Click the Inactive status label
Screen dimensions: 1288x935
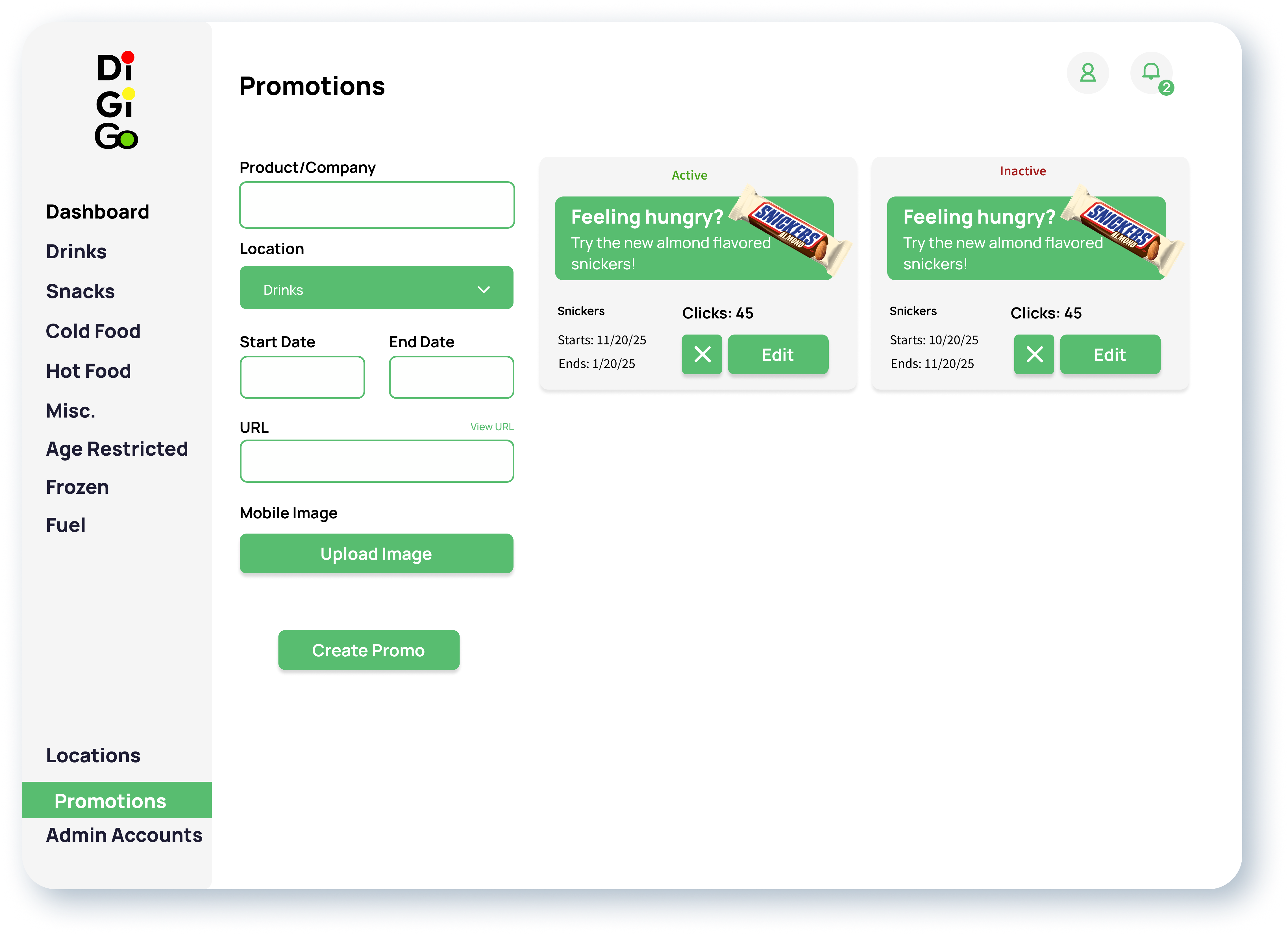tap(1023, 171)
